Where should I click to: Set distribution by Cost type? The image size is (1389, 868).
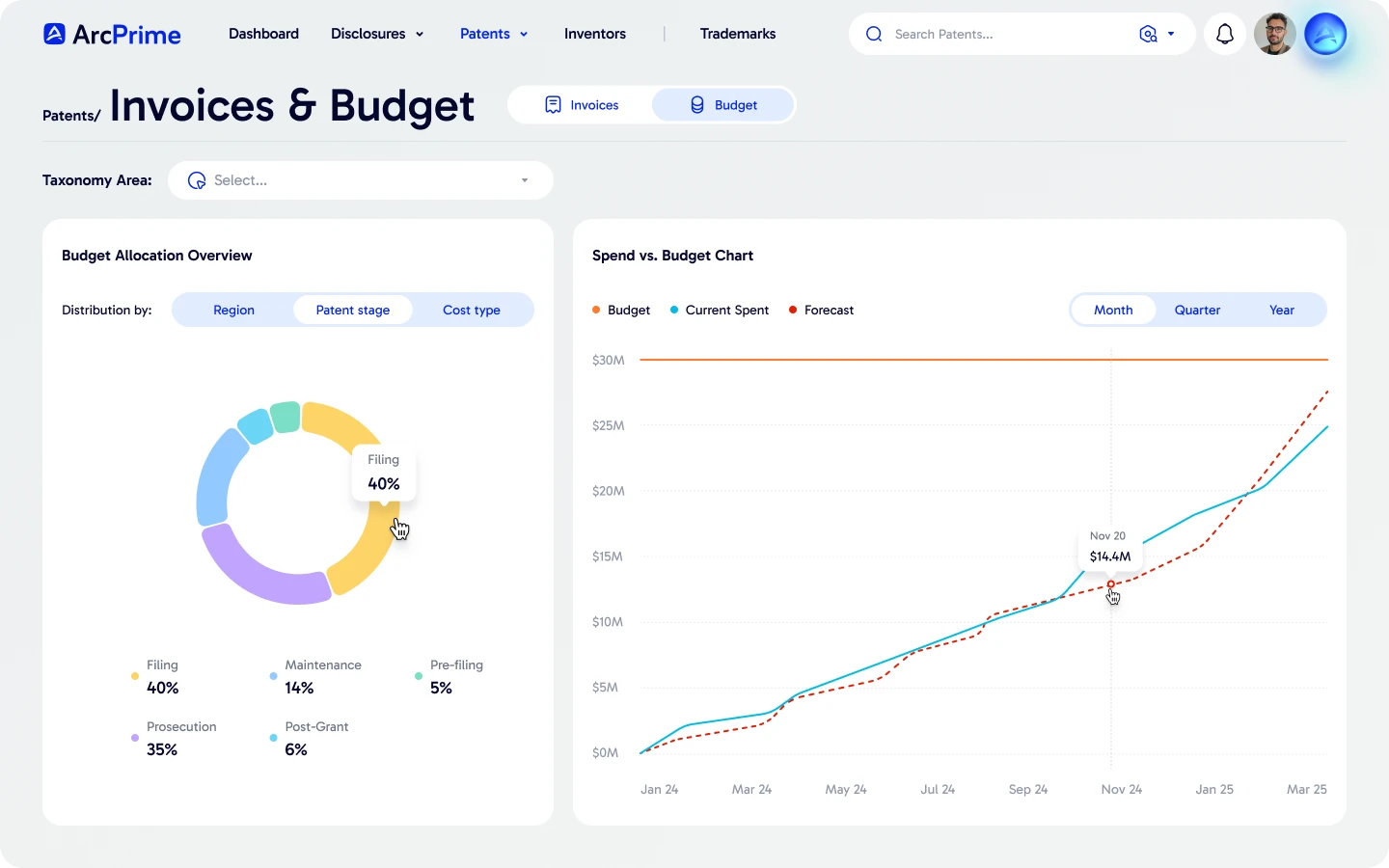(x=472, y=310)
